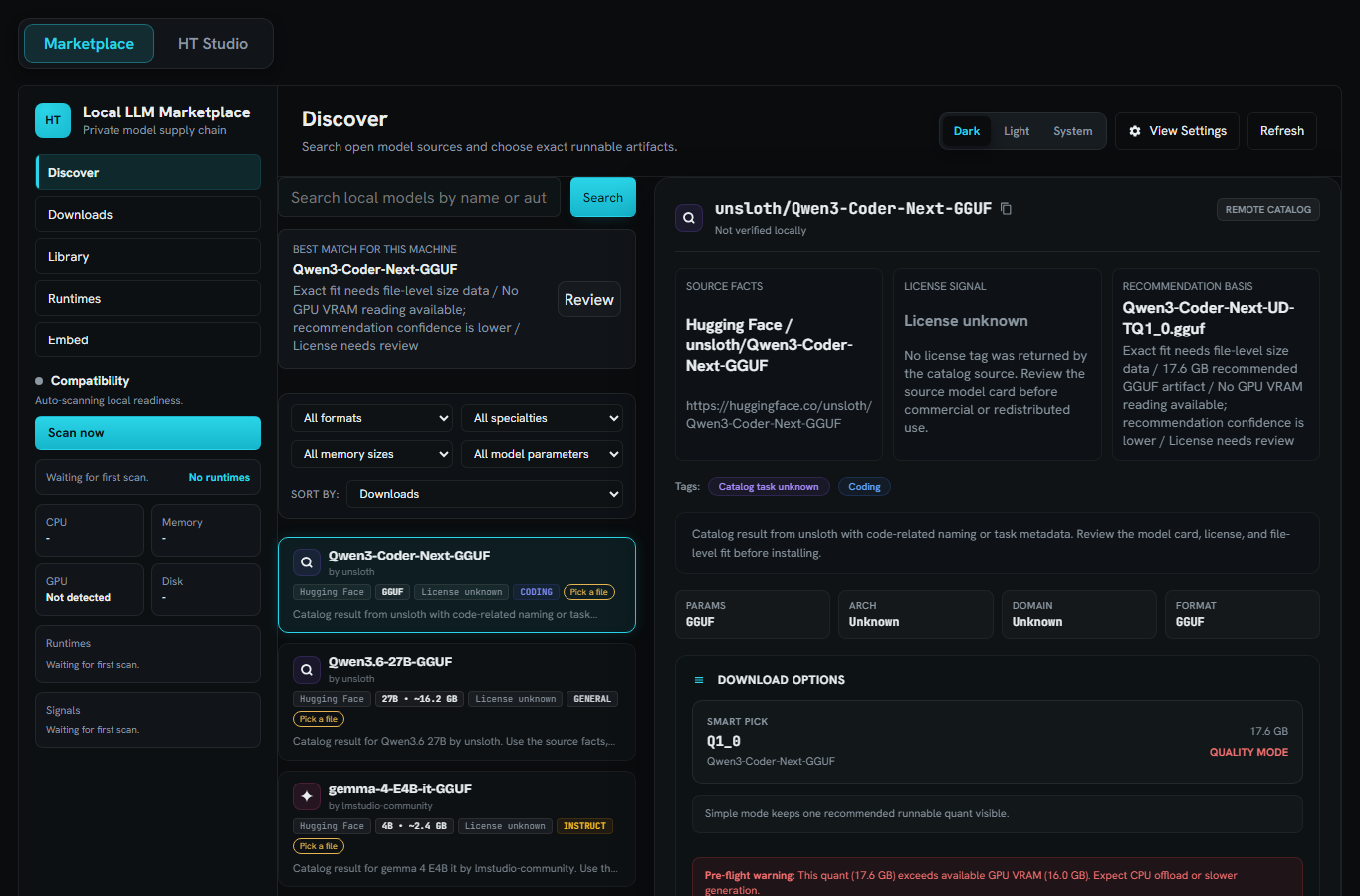Click the 17.6 GB size in Smart Pick
The width and height of the screenshot is (1360, 896).
coord(1269,731)
